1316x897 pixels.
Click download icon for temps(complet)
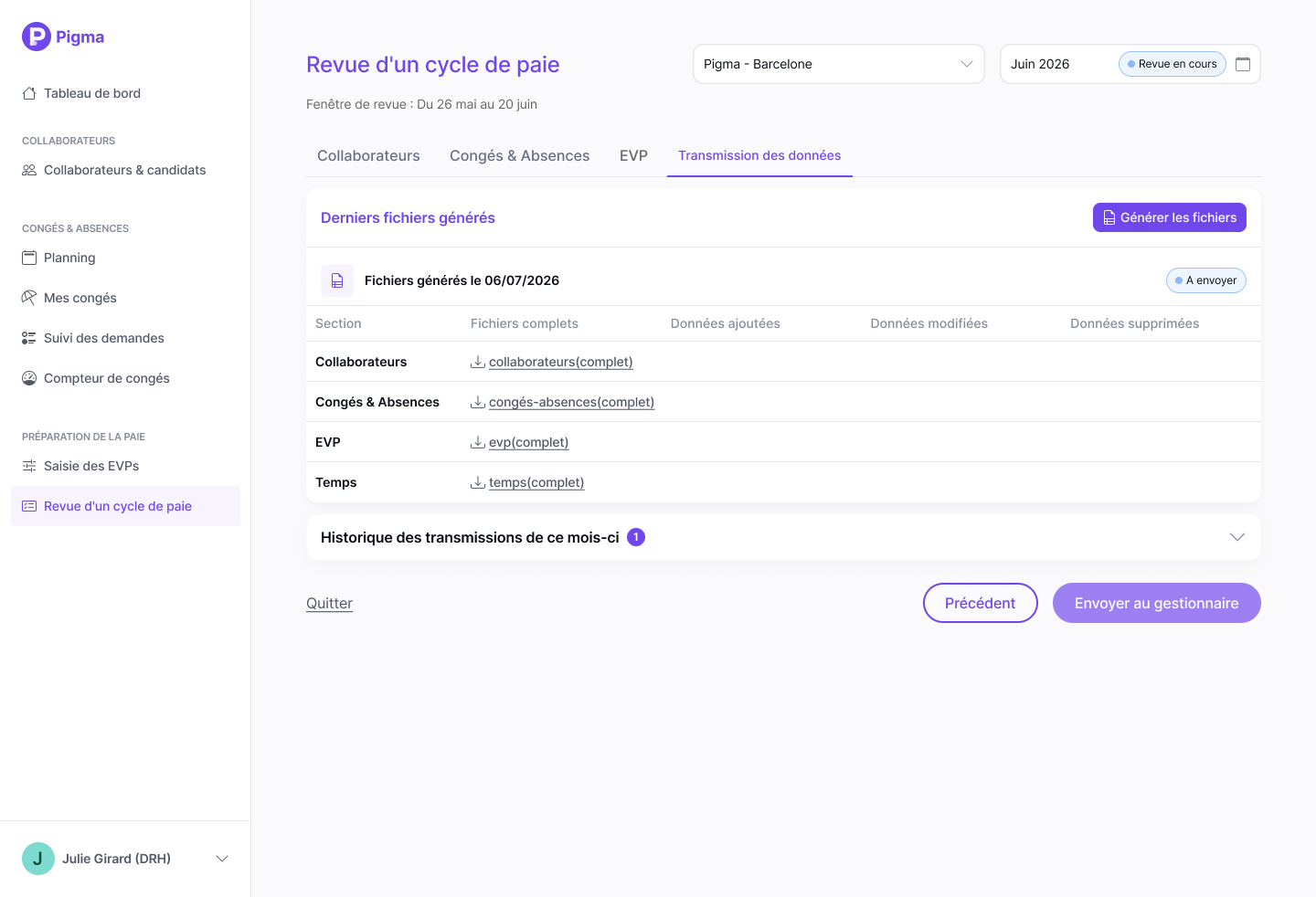coord(478,482)
